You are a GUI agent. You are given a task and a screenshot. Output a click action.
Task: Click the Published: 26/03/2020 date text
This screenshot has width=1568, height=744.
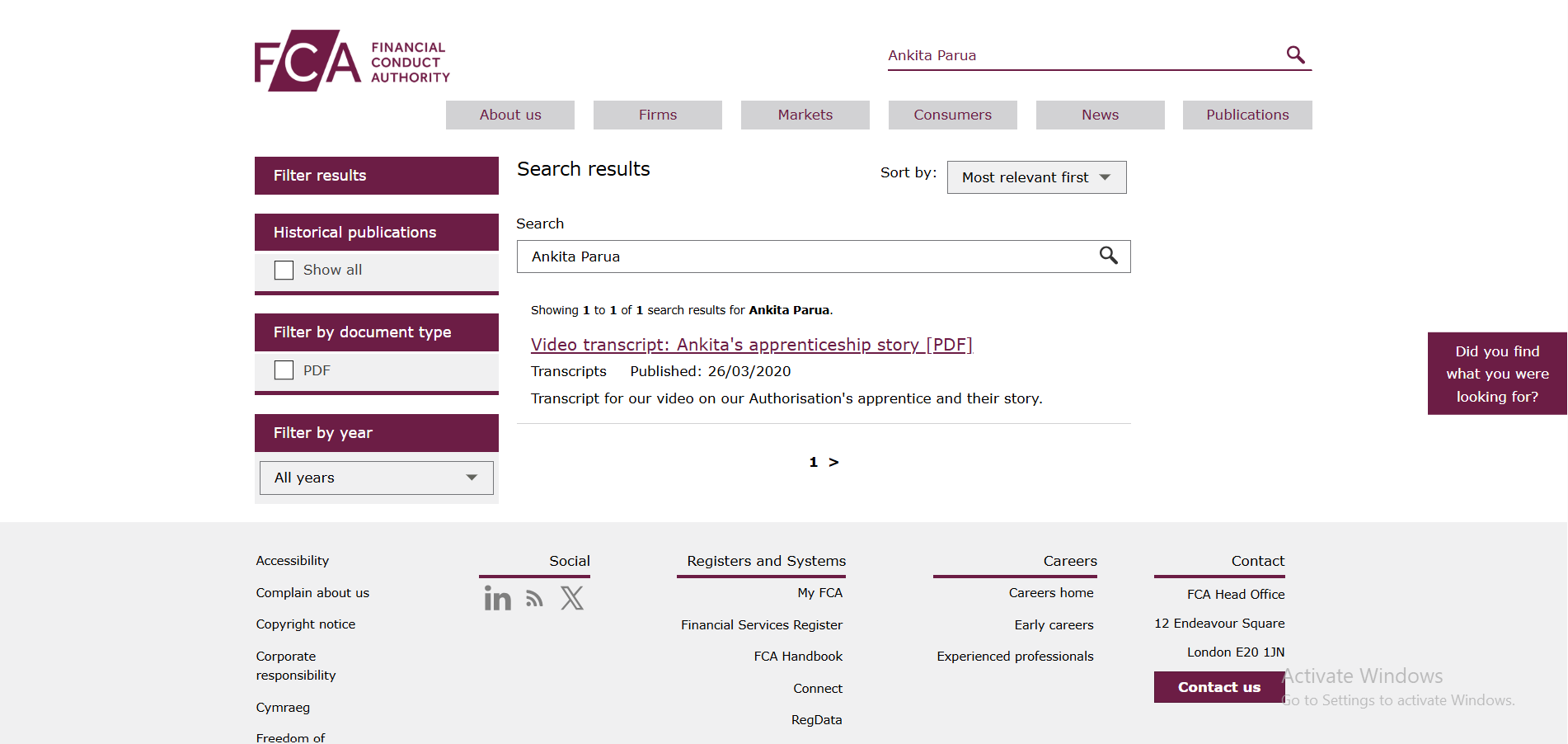coord(711,372)
